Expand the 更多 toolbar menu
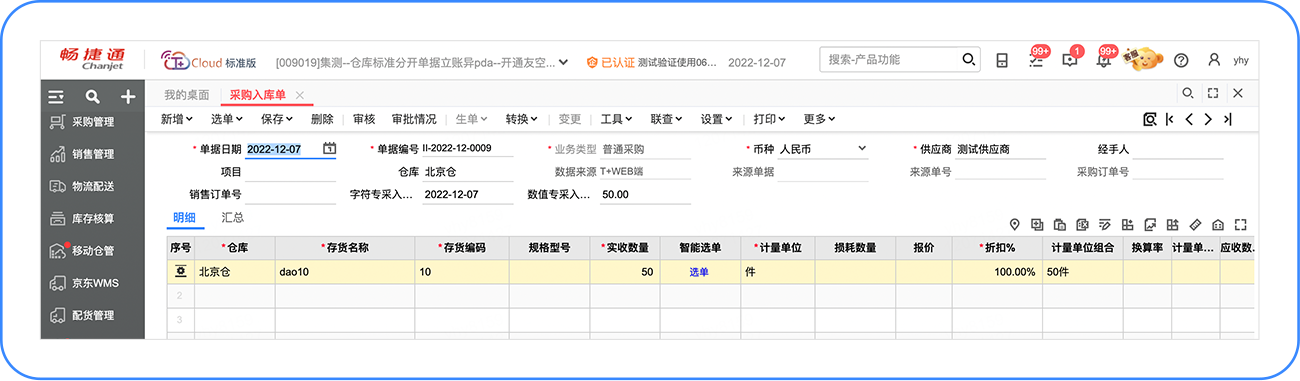This screenshot has height=381, width=1300. 819,119
